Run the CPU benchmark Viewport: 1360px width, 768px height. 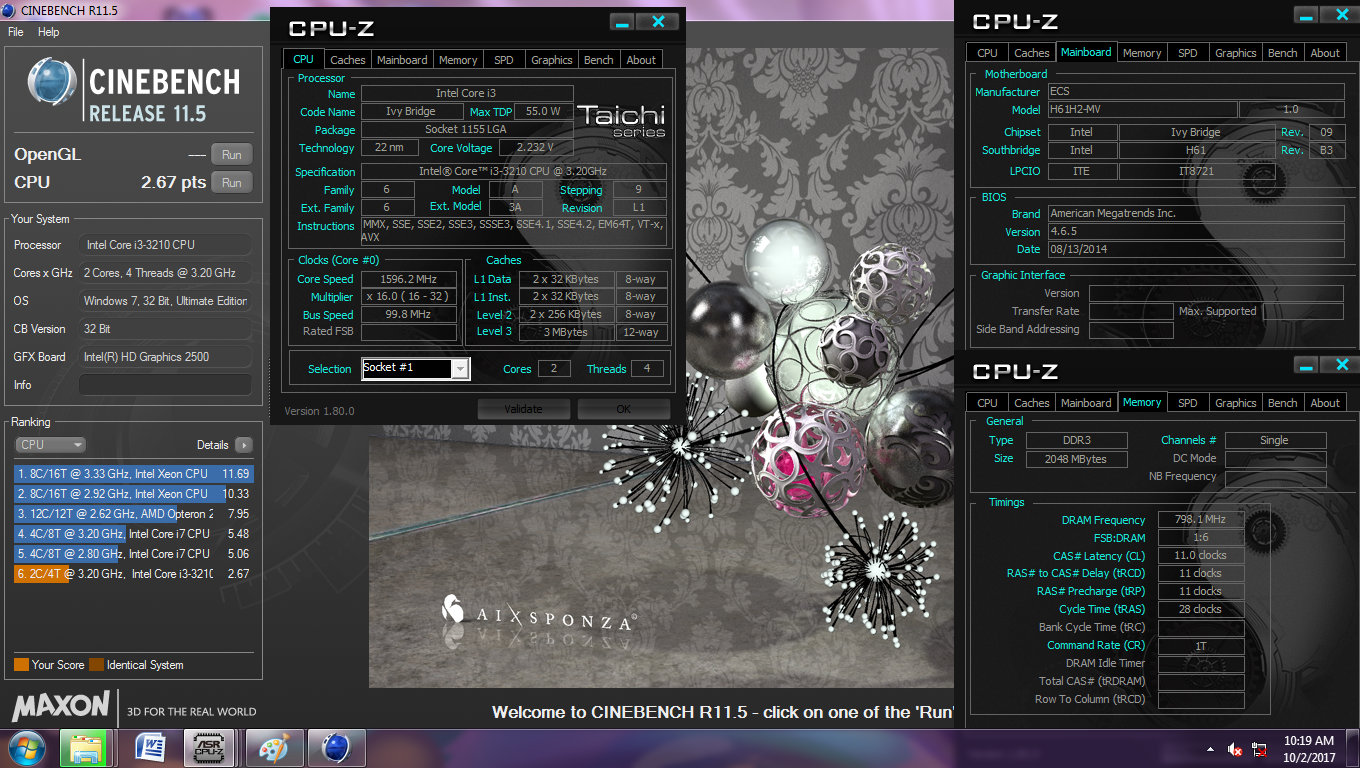[231, 183]
